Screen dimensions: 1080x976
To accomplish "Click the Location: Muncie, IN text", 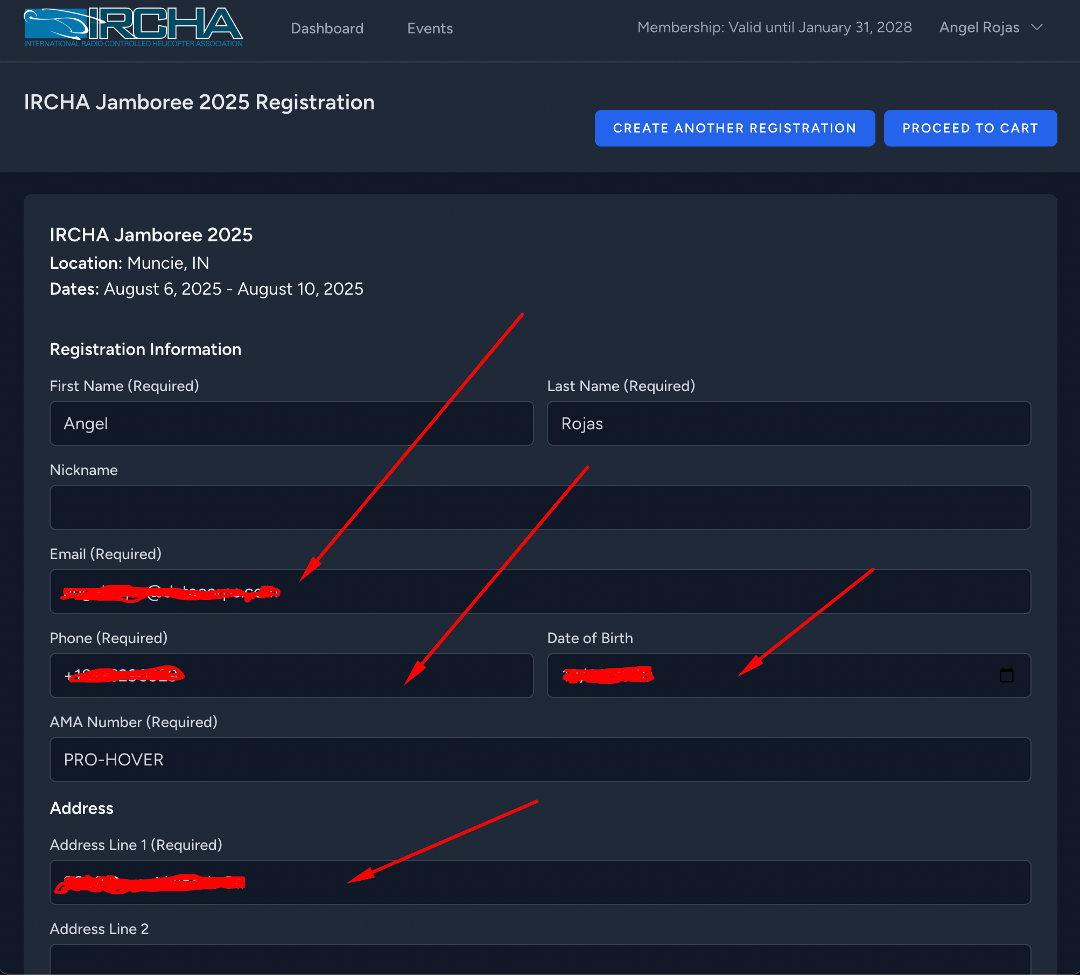I will pyautogui.click(x=129, y=263).
